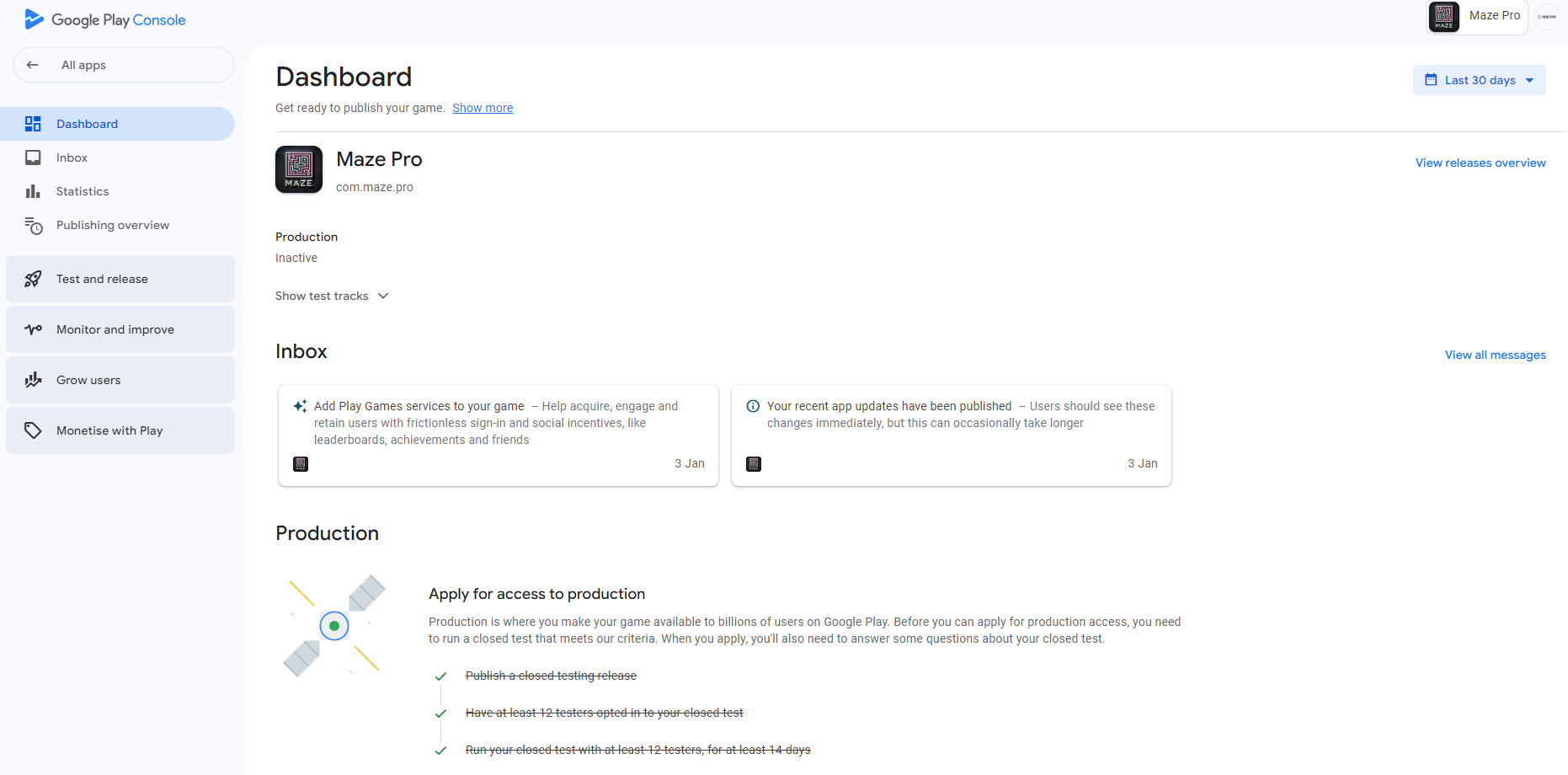Click View all messages link
1568x775 pixels.
pos(1496,355)
